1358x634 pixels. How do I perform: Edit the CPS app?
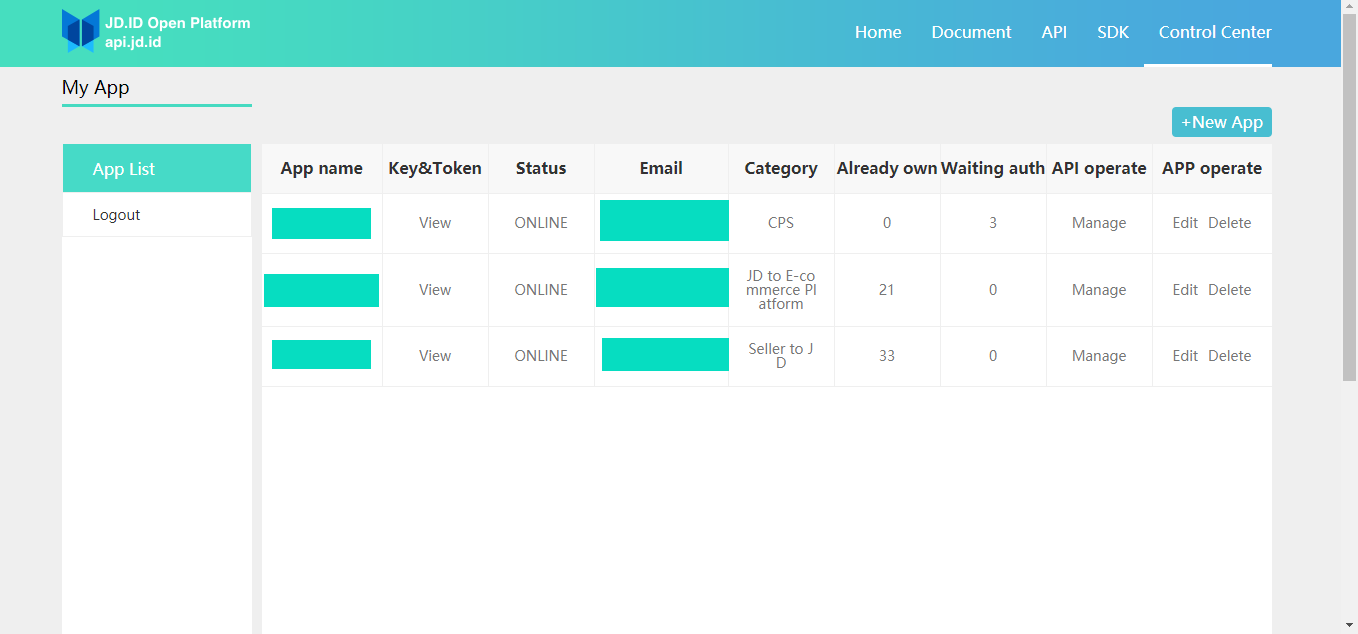pyautogui.click(x=1185, y=223)
